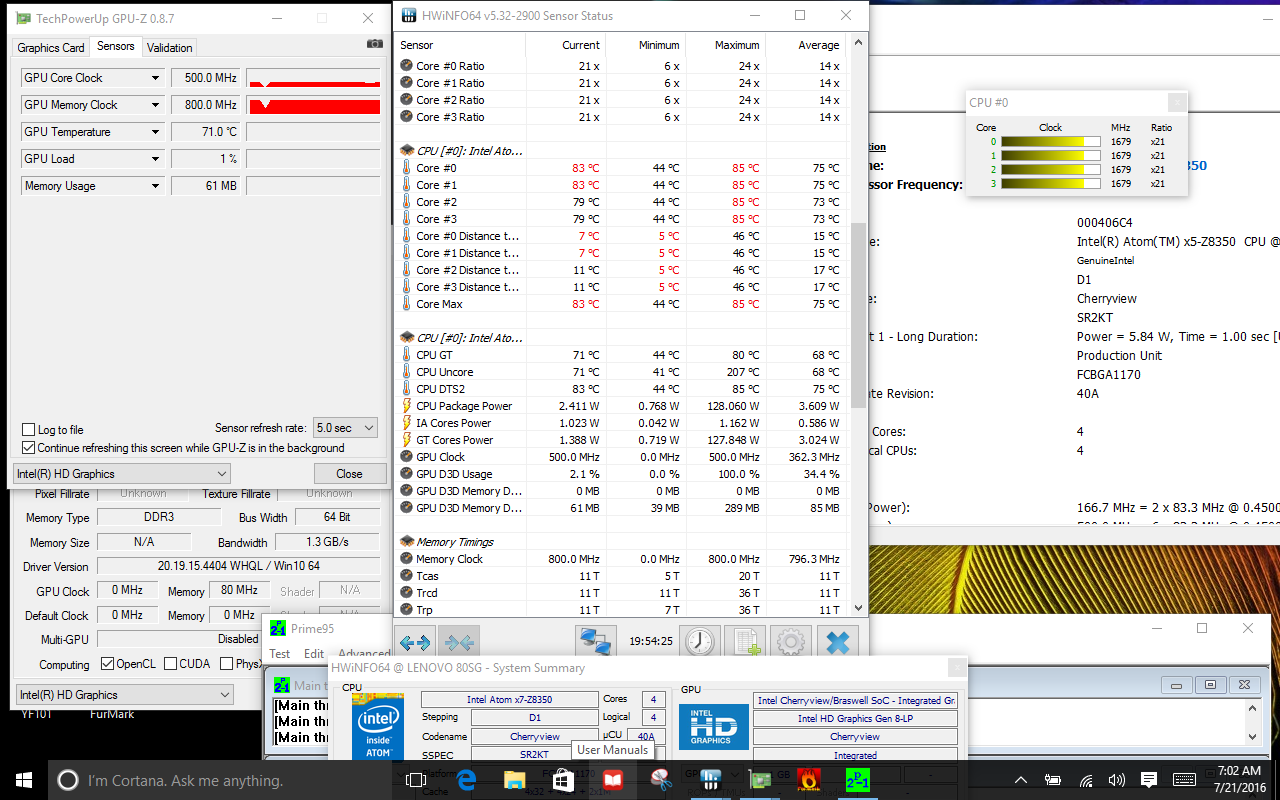Enable the Log to file checkbox

pos(29,430)
